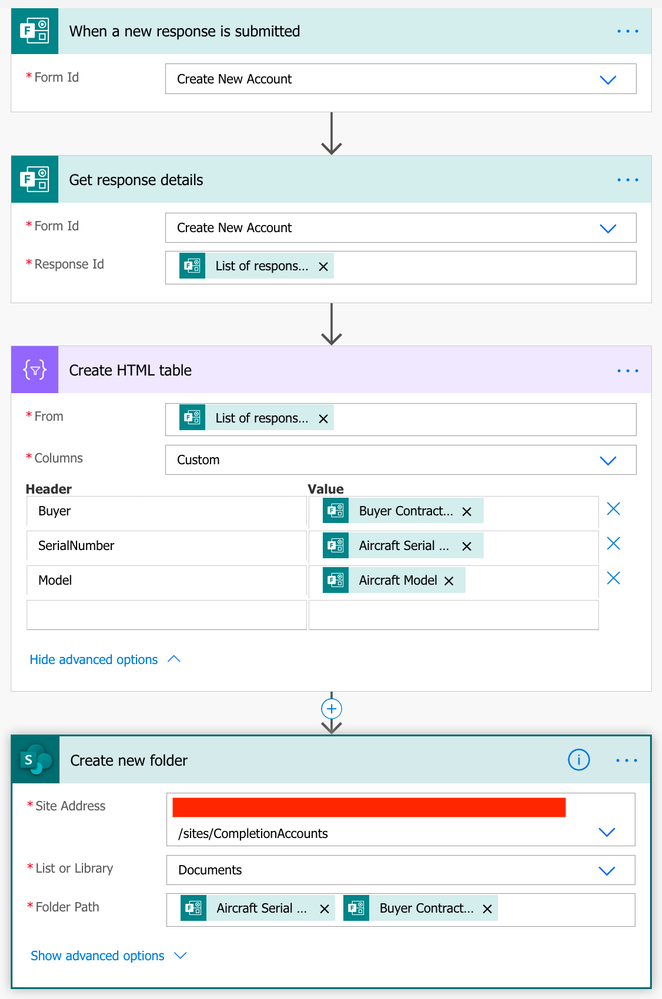Click the empty Header input field
662x999 pixels.
(x=166, y=615)
